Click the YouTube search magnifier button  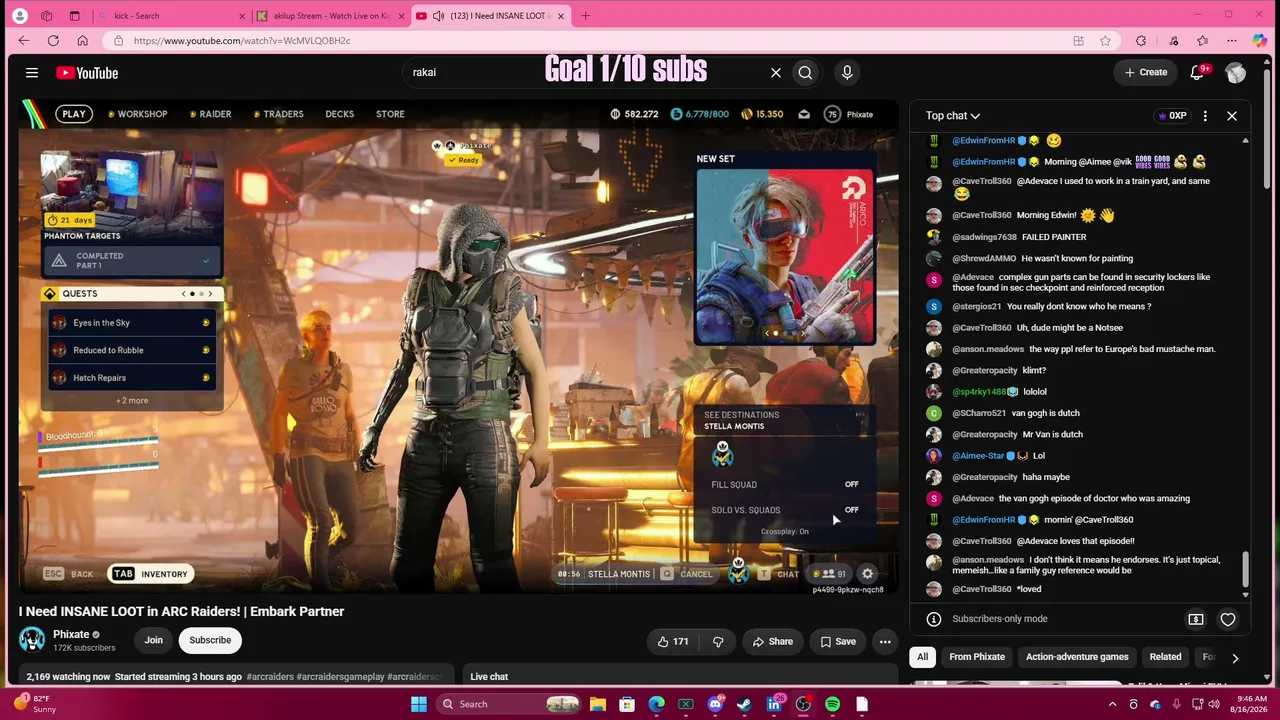point(805,72)
